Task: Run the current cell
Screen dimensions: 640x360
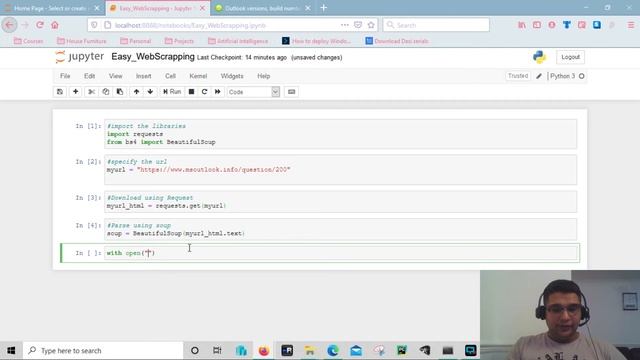Action: 172,92
